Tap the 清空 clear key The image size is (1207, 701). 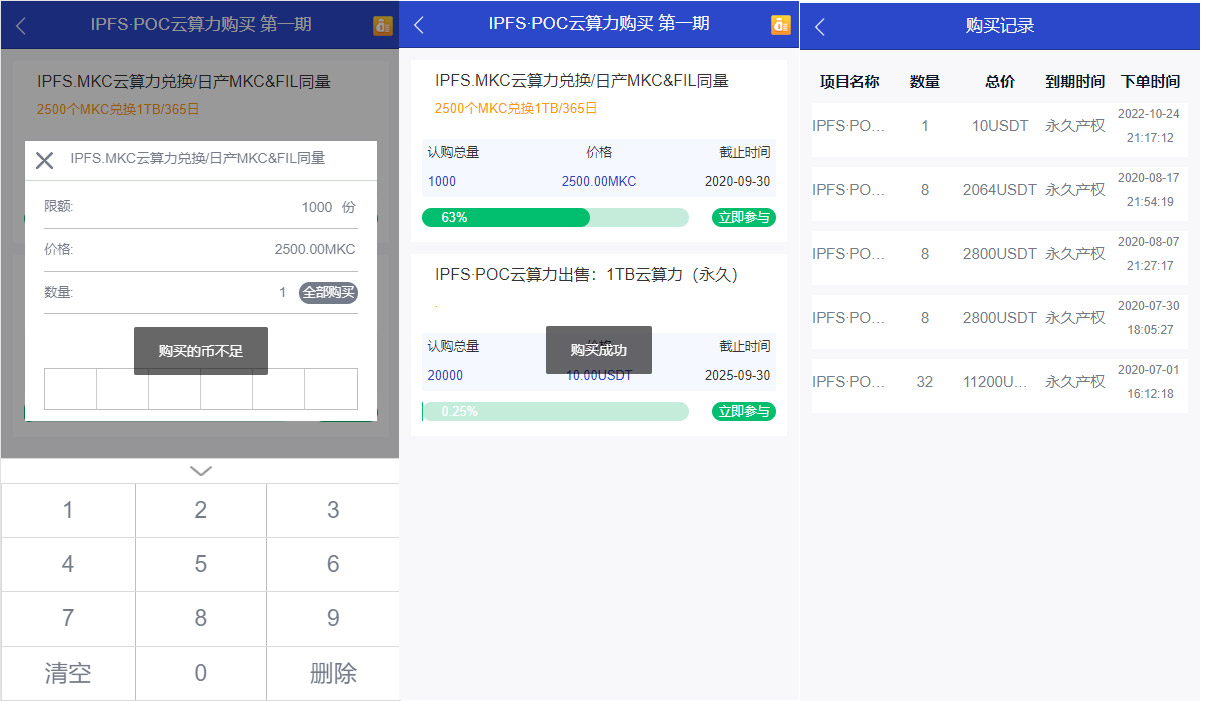[x=68, y=673]
